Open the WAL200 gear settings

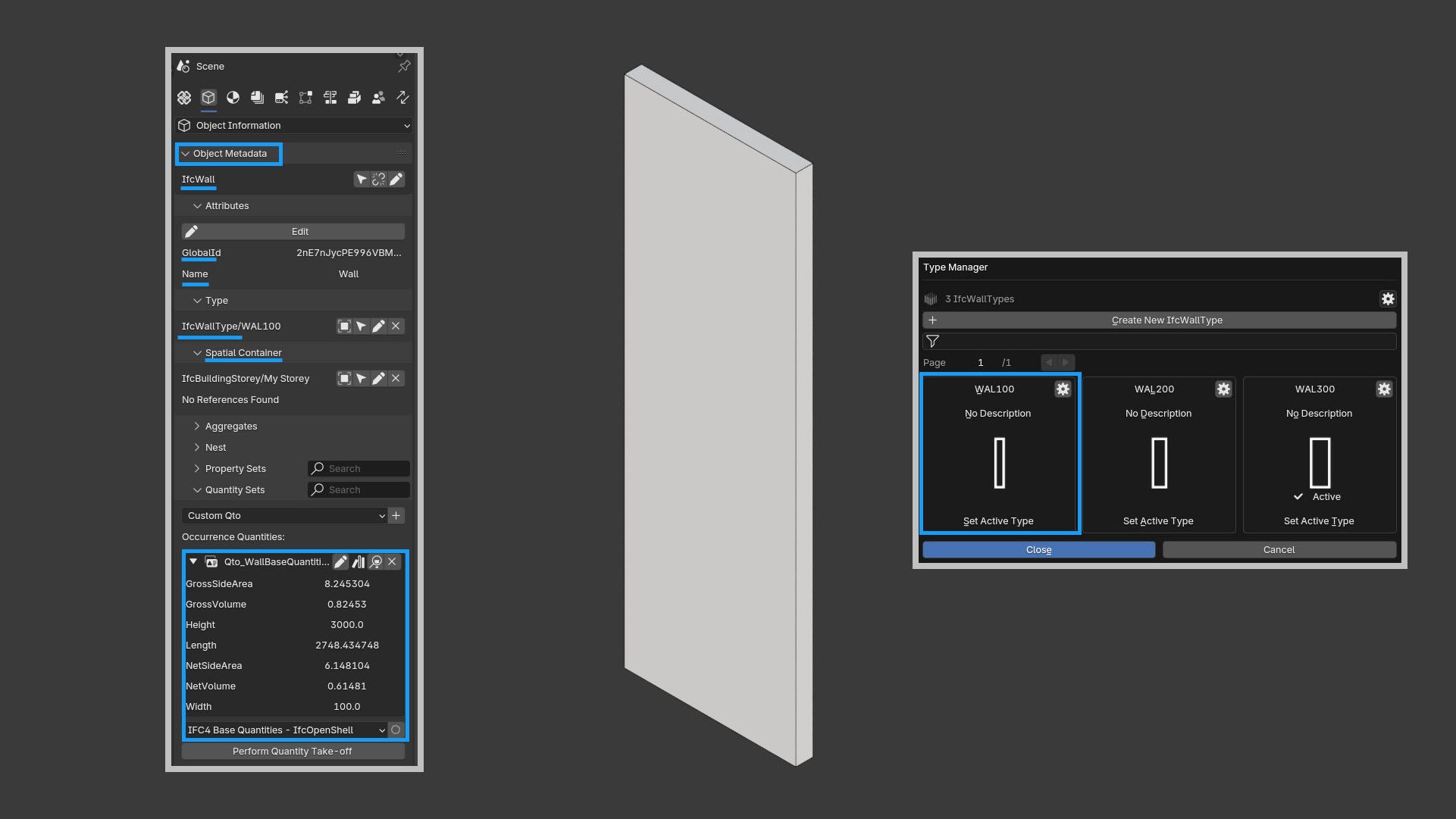tap(1223, 389)
